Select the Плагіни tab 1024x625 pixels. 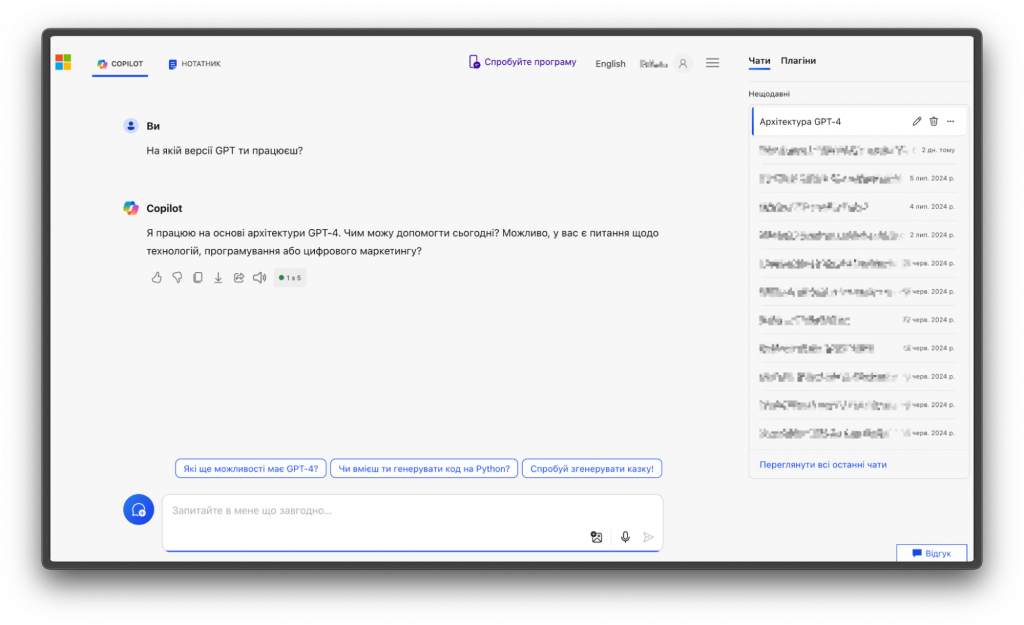[x=798, y=61]
